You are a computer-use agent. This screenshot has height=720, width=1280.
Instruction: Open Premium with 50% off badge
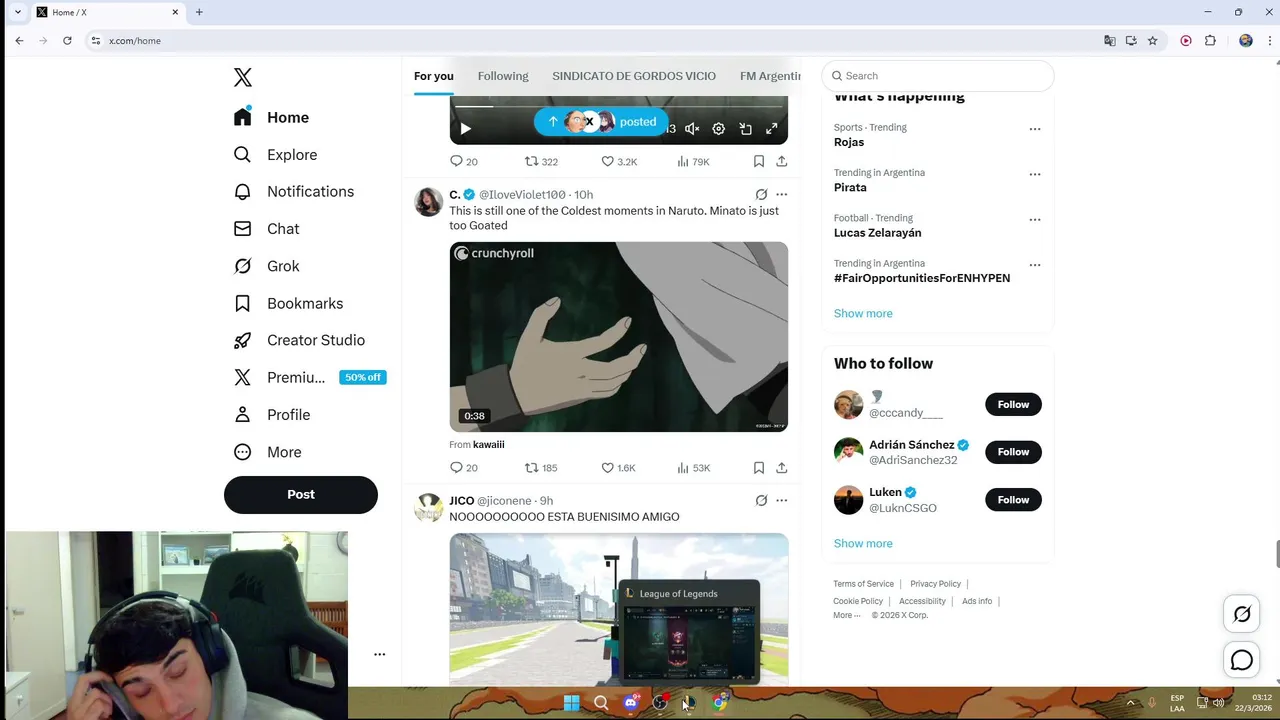tap(310, 377)
